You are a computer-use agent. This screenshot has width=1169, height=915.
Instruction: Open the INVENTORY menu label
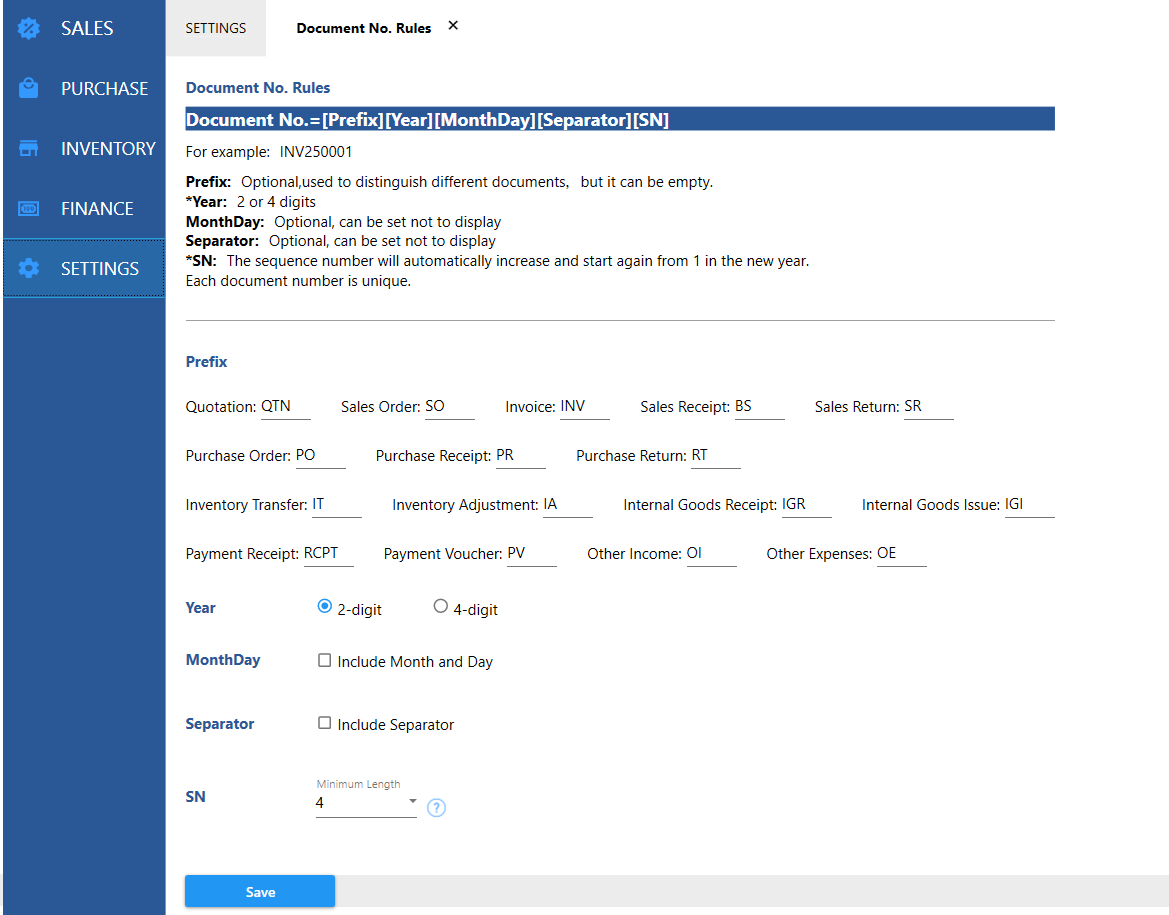coord(108,149)
